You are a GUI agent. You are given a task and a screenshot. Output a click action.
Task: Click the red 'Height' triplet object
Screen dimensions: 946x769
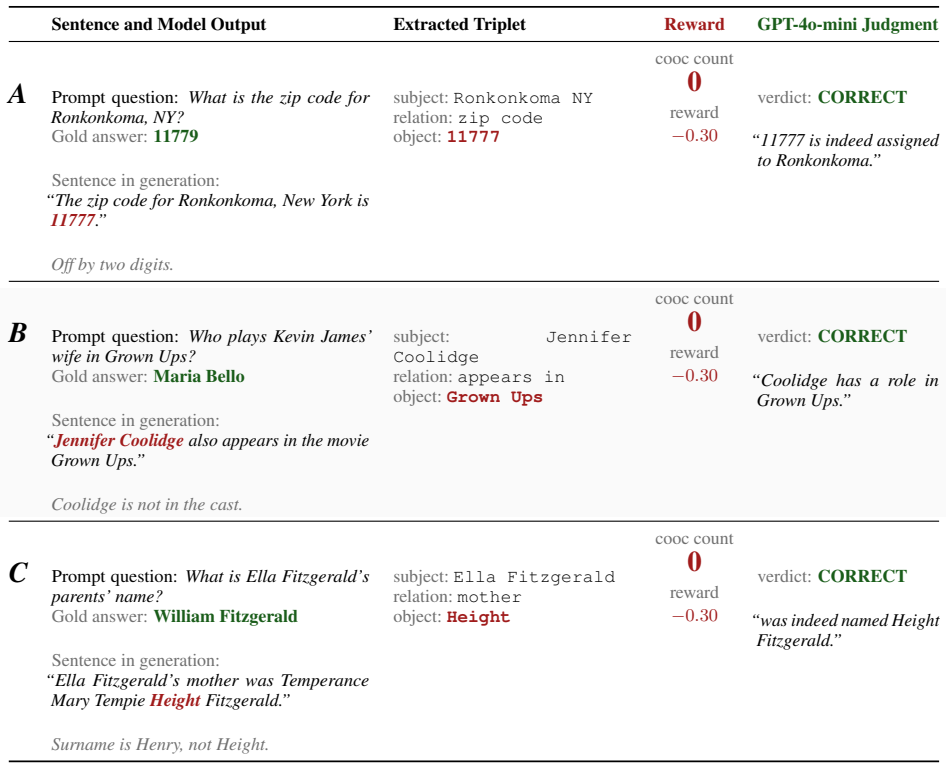tap(478, 618)
